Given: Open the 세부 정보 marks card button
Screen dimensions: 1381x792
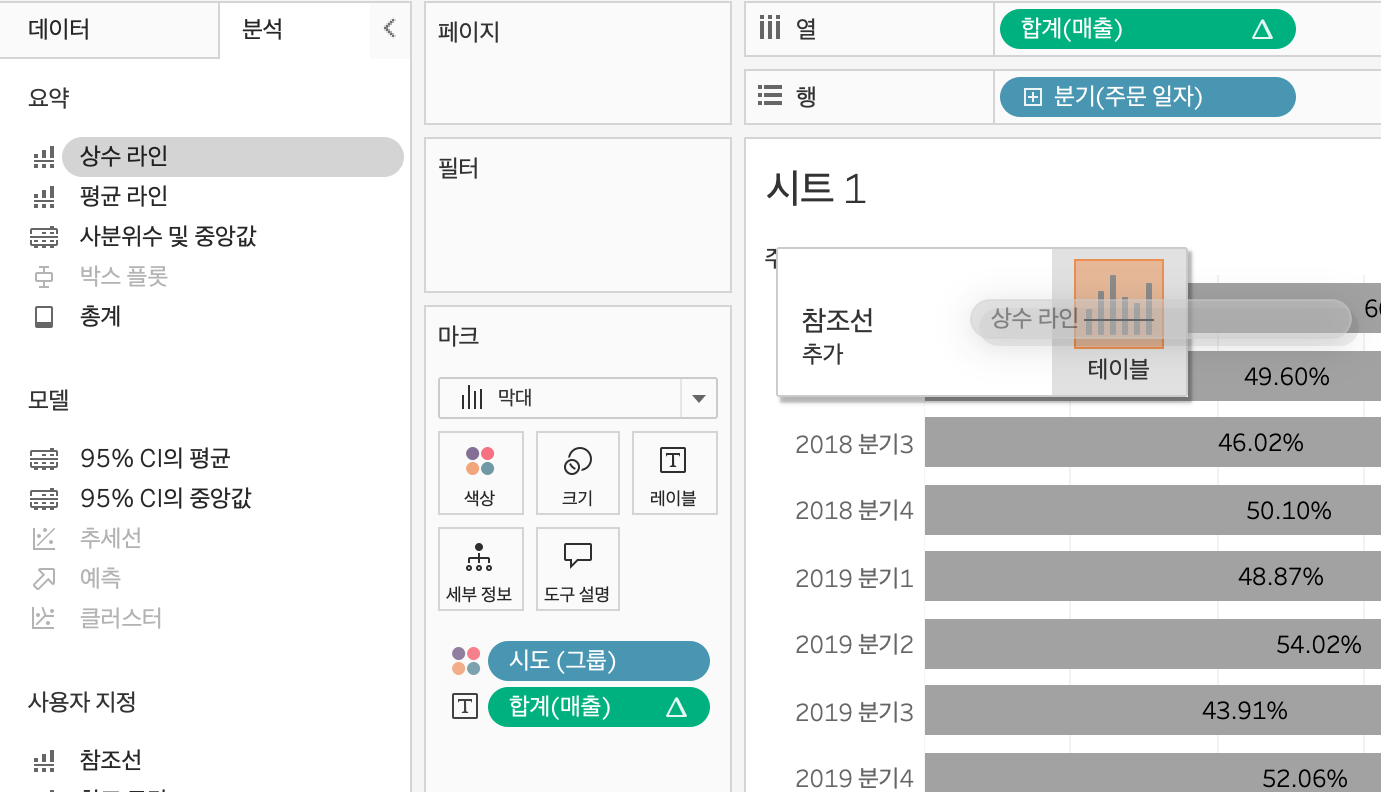Looking at the screenshot, I should pos(480,569).
